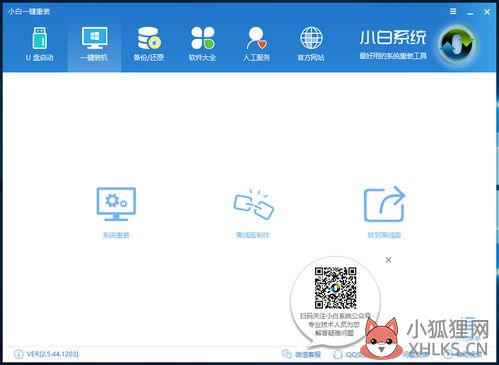499x365 pixels.
Task: Click the version info icon
Action: pos(18,354)
